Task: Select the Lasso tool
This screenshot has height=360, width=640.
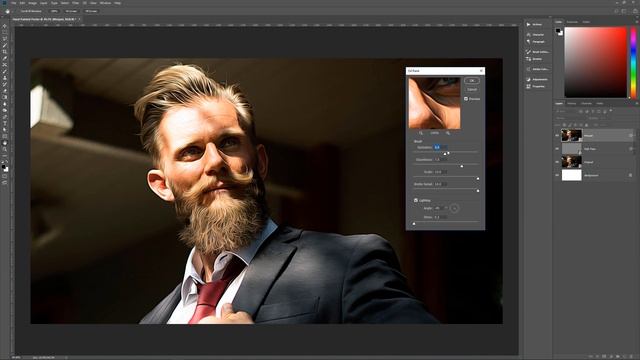Action: [5, 39]
